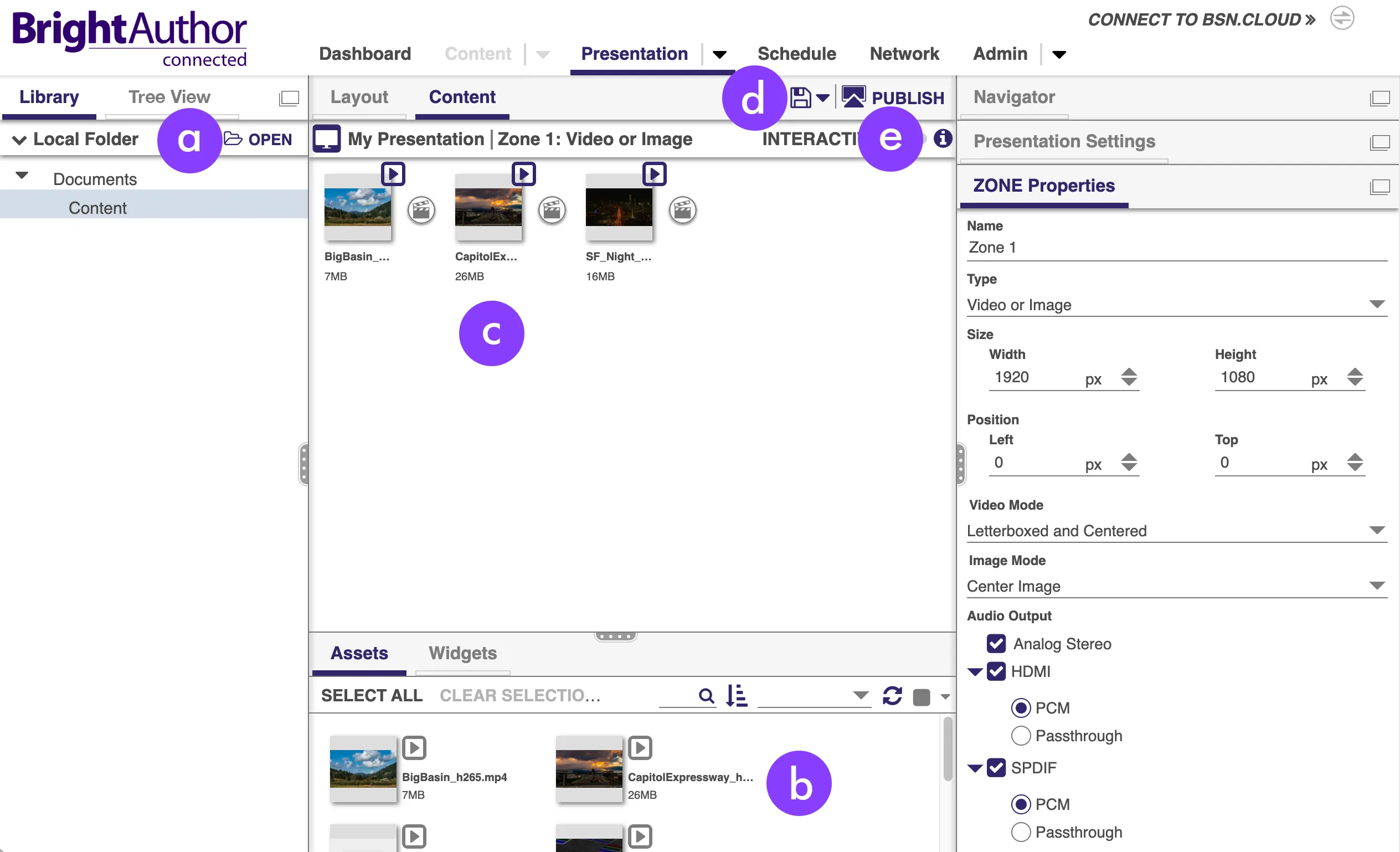Refresh the assets list
The width and height of the screenshot is (1400, 852).
pos(892,696)
